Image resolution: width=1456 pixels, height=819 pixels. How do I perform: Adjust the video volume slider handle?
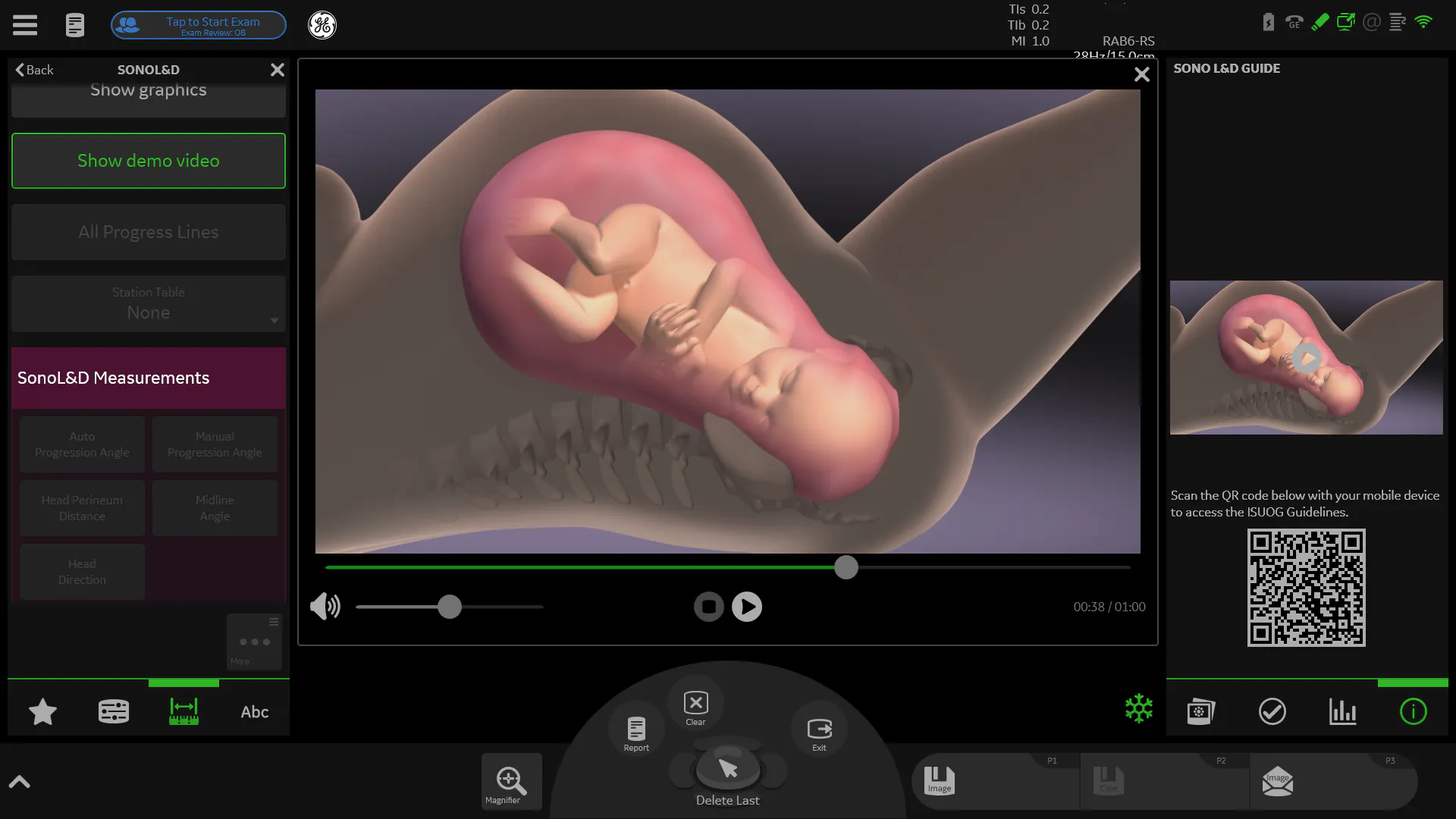(450, 607)
